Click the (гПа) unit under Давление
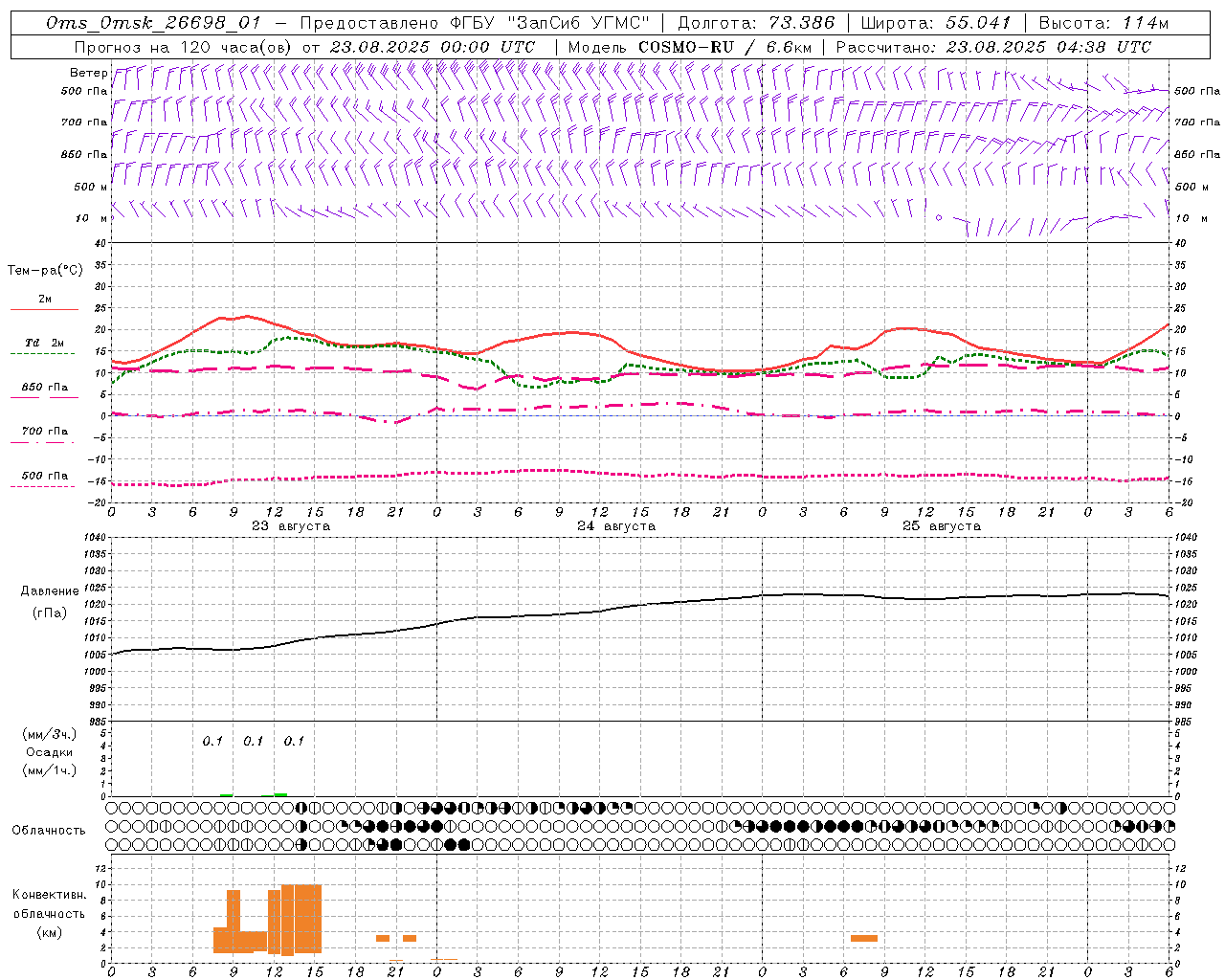Screen dimensions: 1225x980 [x=50, y=613]
